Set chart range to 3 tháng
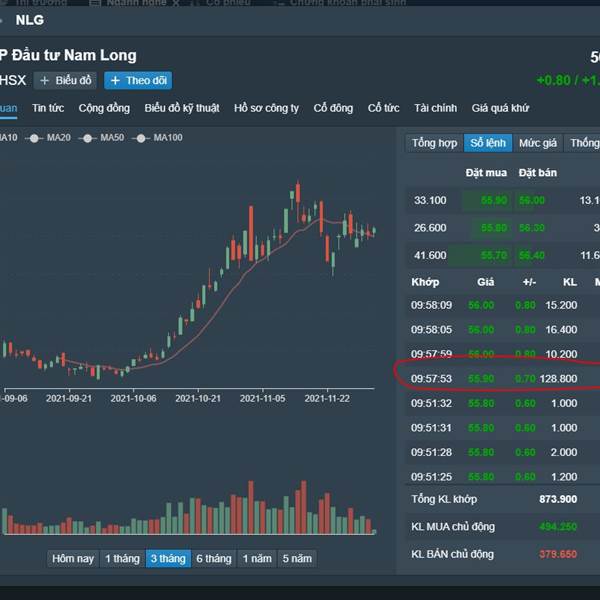 coord(168,559)
